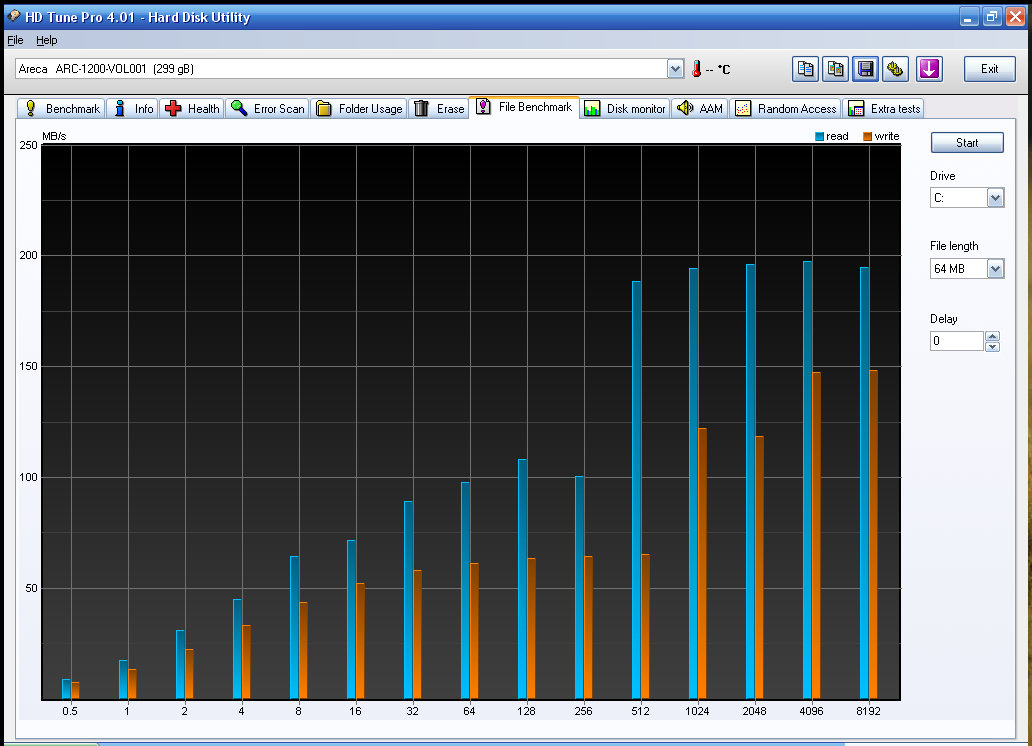The height and width of the screenshot is (746, 1032).
Task: Increase Delay value with up arrow
Action: pos(992,337)
